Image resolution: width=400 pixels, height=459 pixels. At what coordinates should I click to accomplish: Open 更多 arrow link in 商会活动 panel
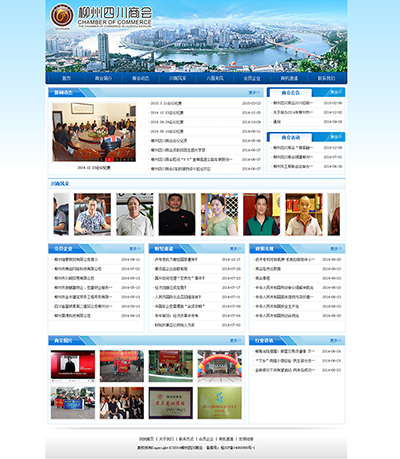tap(336, 137)
